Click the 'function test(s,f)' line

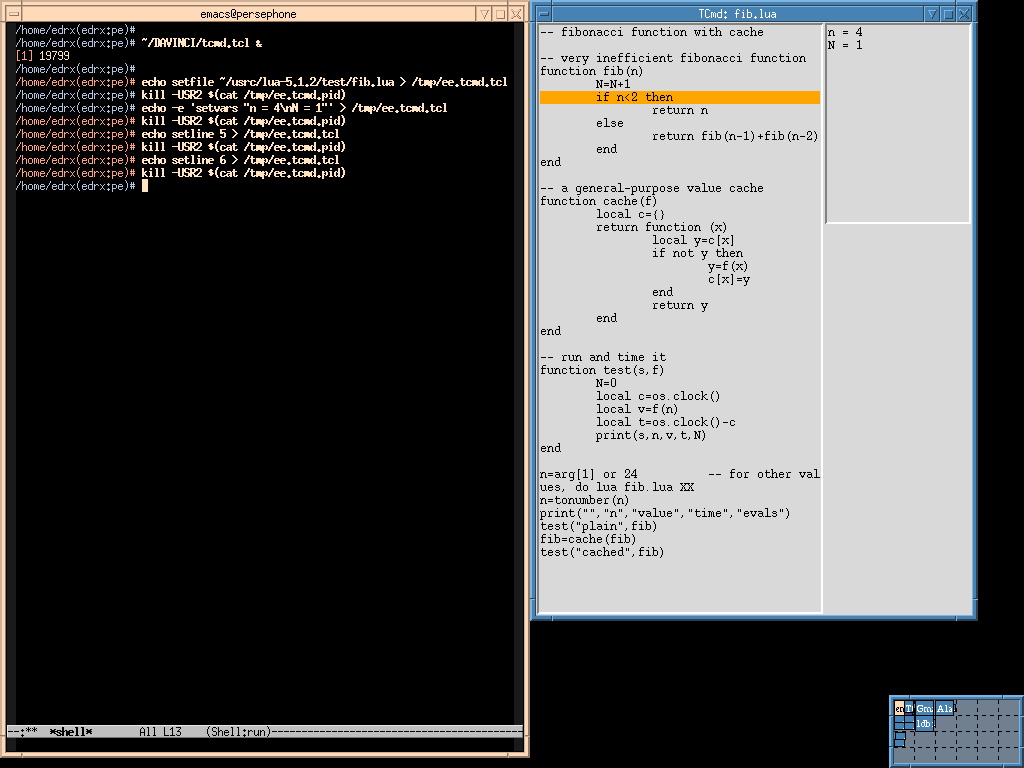(x=602, y=370)
